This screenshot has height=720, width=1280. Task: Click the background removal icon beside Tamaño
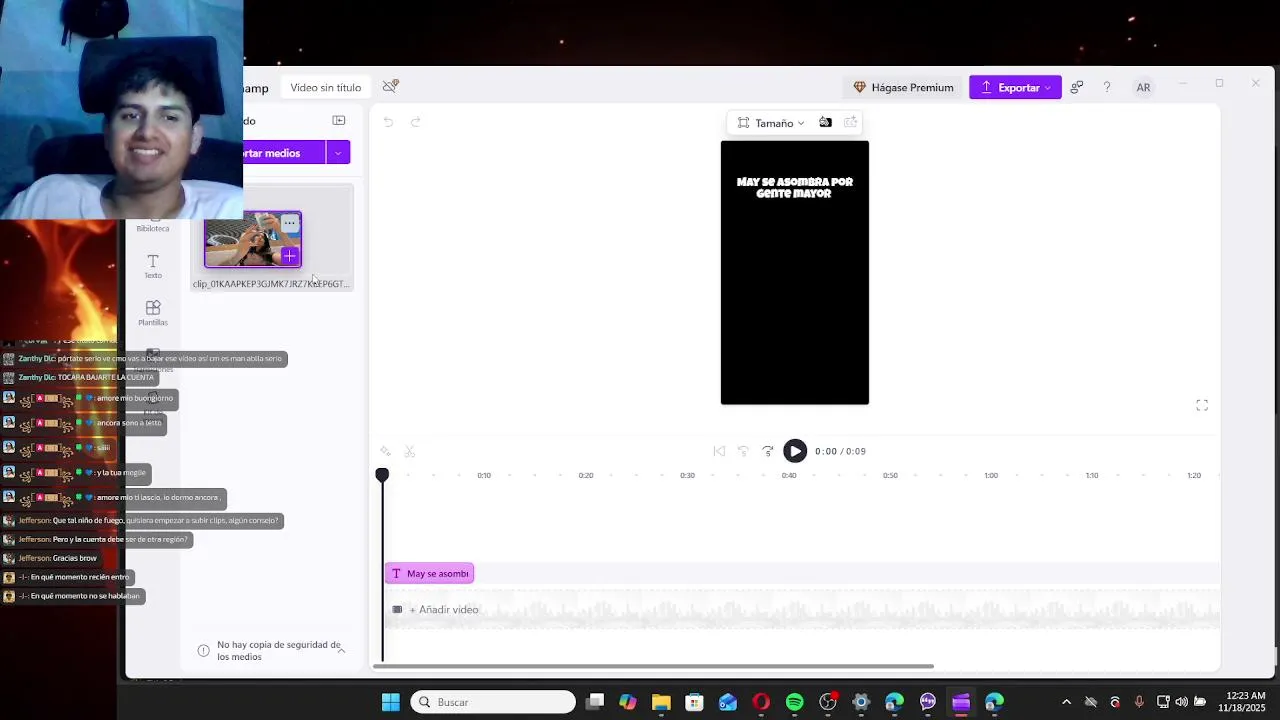[825, 122]
